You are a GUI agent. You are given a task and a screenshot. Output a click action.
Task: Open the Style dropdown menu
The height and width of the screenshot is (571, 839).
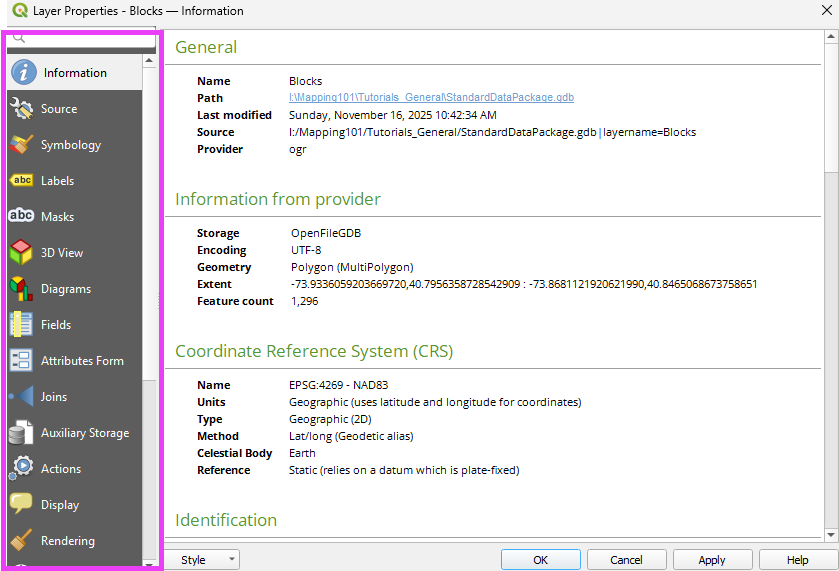(x=202, y=560)
